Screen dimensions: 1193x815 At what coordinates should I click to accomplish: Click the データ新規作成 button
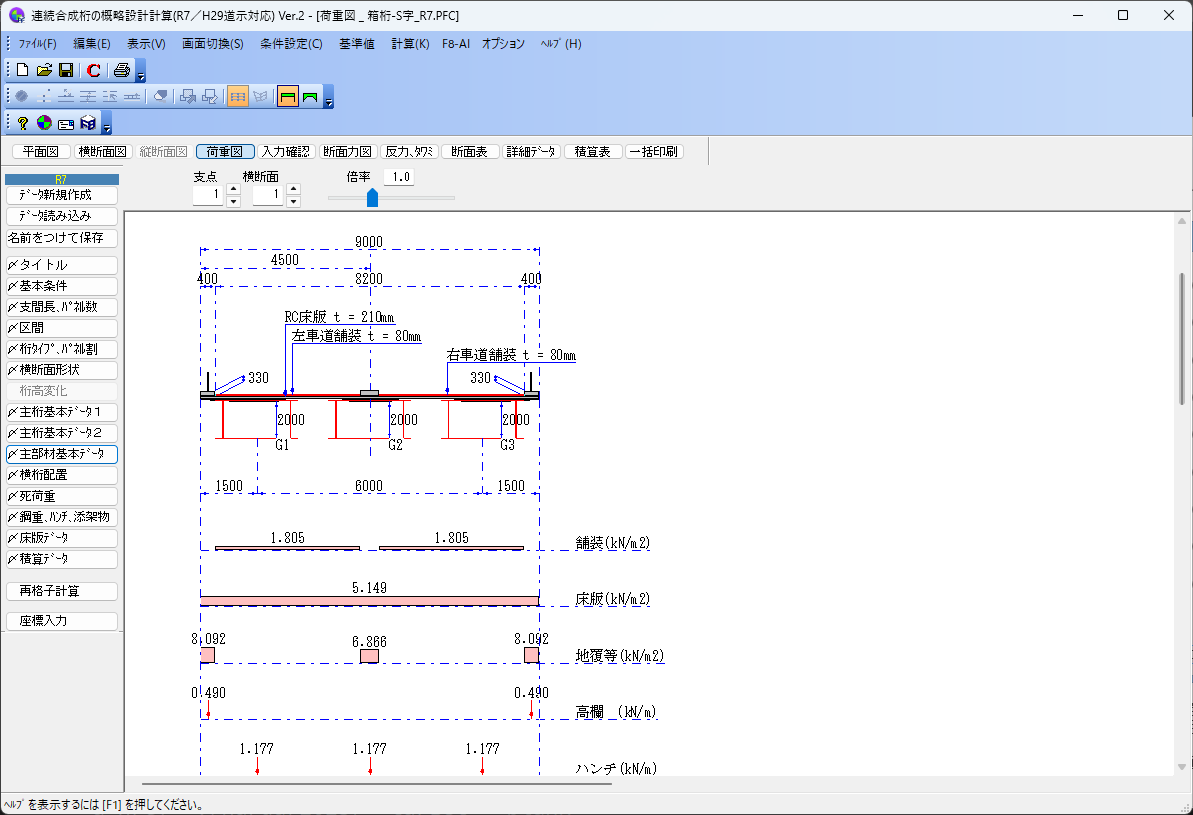point(62,195)
